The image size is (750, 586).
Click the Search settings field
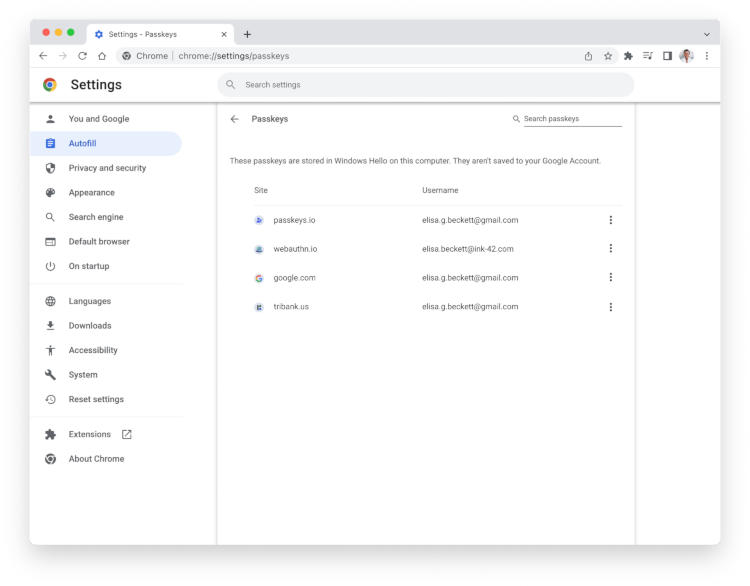click(425, 85)
